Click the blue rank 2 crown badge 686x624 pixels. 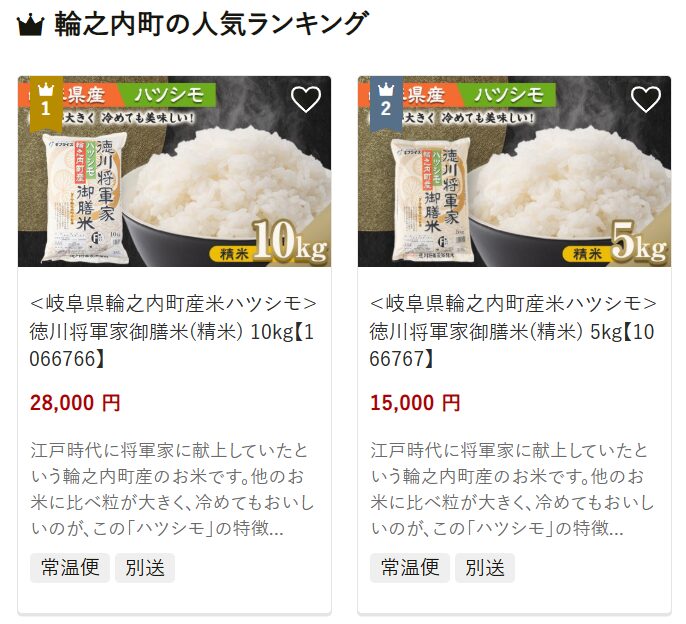click(386, 104)
